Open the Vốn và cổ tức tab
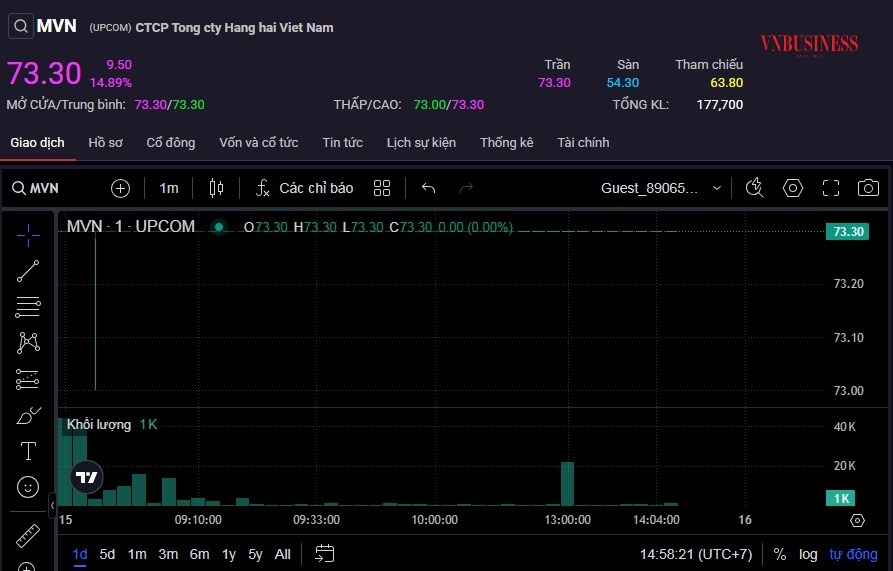893x571 pixels. [259, 142]
